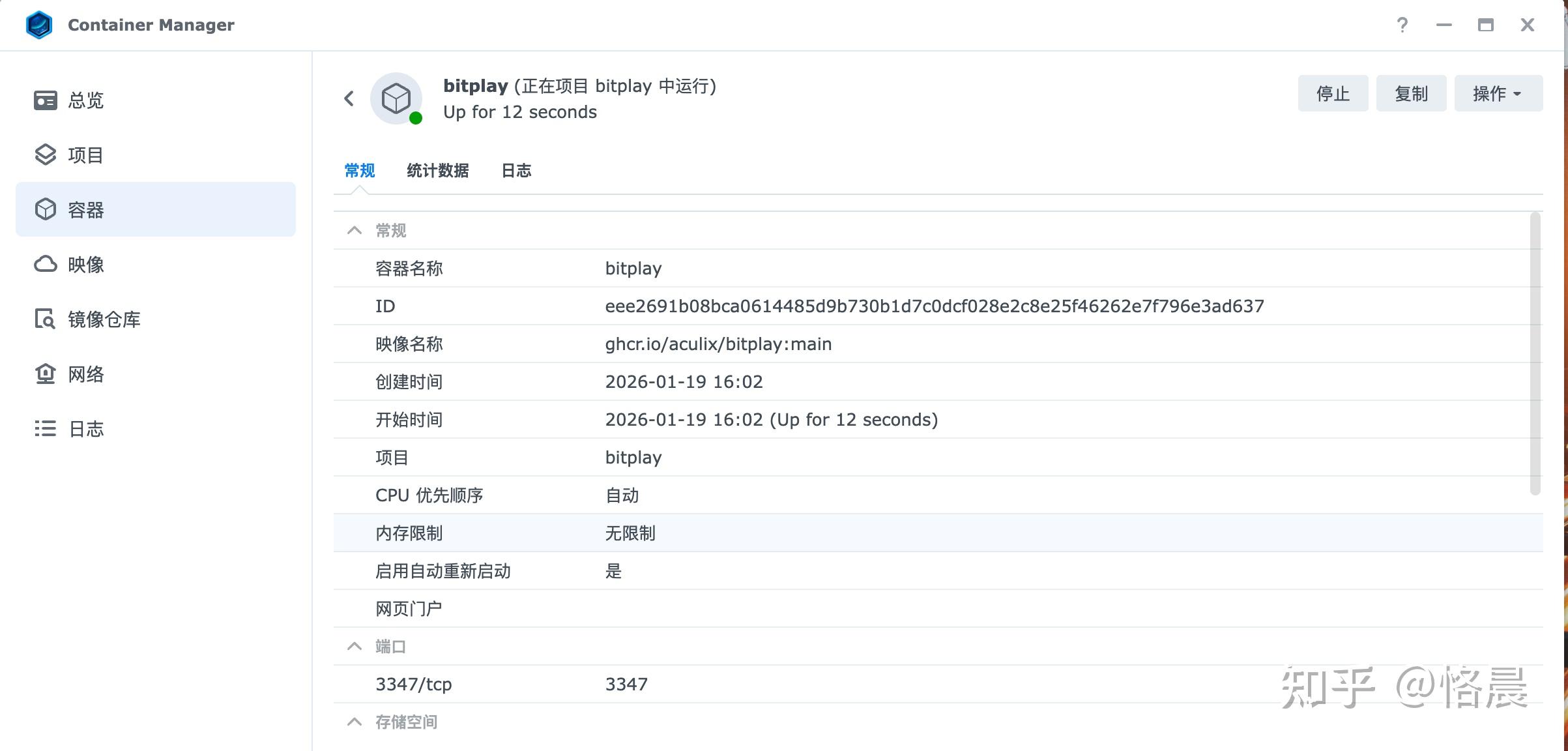This screenshot has width=1568, height=751.
Task: Collapse the 端口 ports section
Action: [x=355, y=646]
